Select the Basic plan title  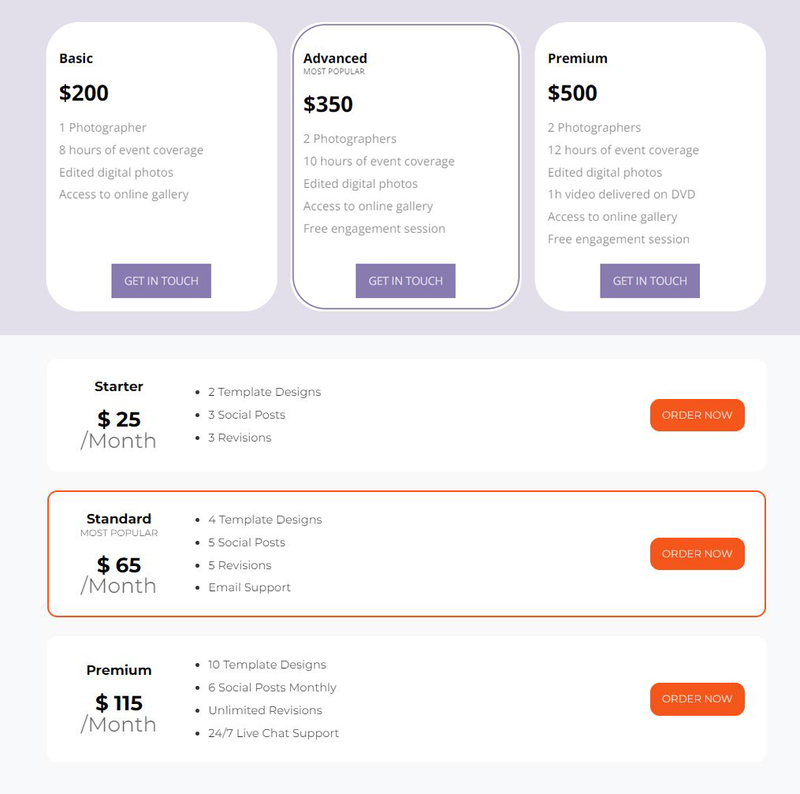click(x=76, y=58)
